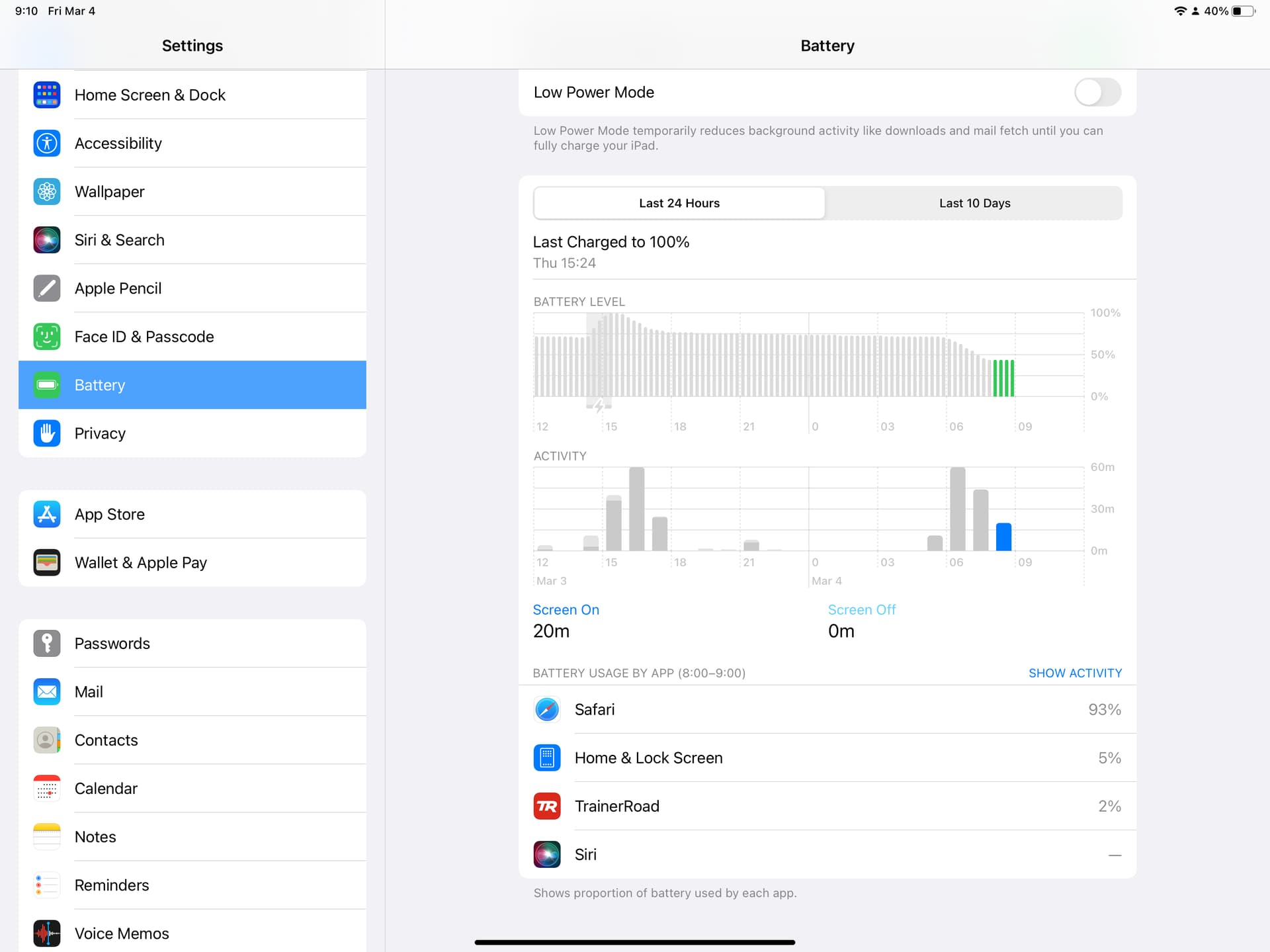This screenshot has height=952, width=1270.
Task: Tap the Face ID & Passcode icon
Action: tap(47, 336)
